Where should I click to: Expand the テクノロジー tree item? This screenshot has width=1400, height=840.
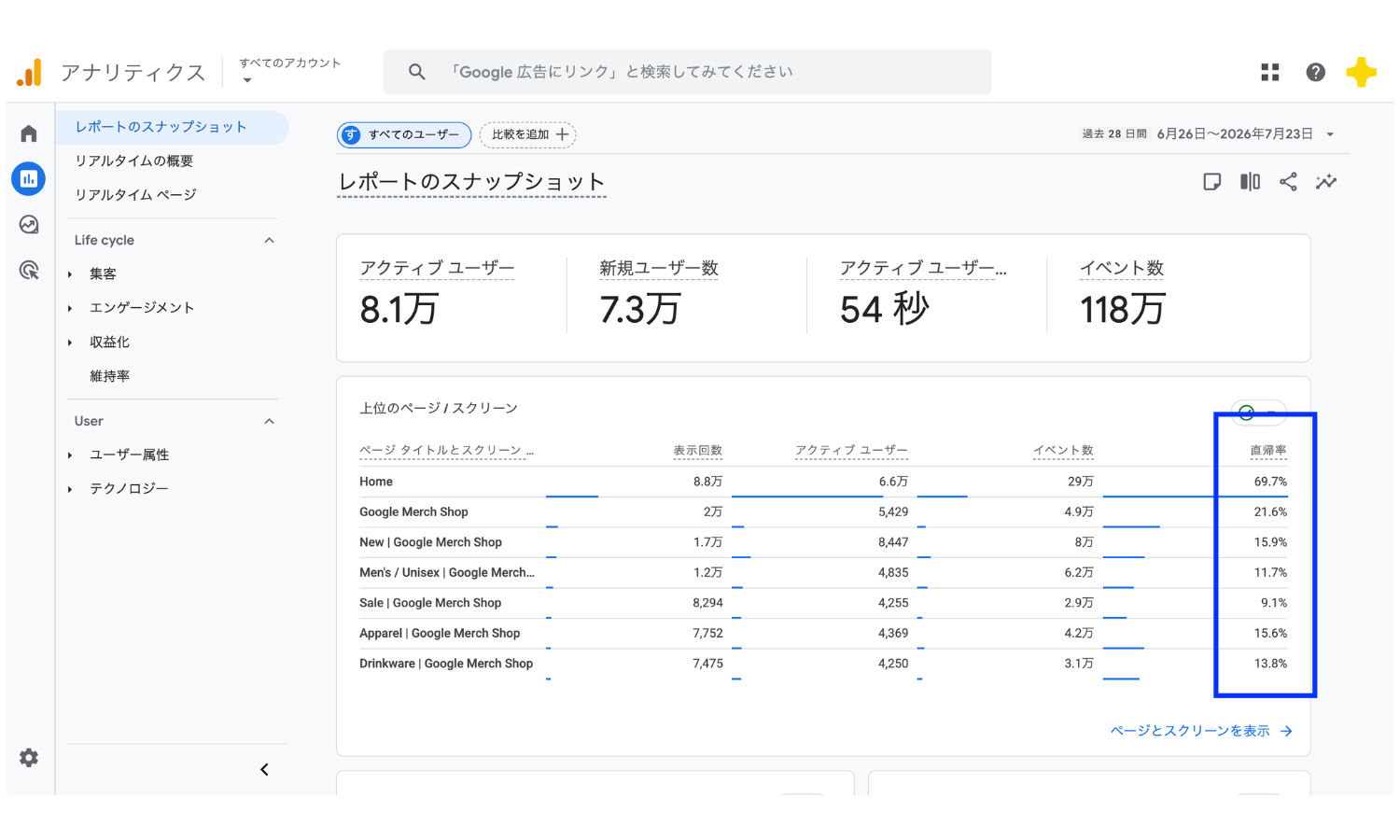coord(70,489)
